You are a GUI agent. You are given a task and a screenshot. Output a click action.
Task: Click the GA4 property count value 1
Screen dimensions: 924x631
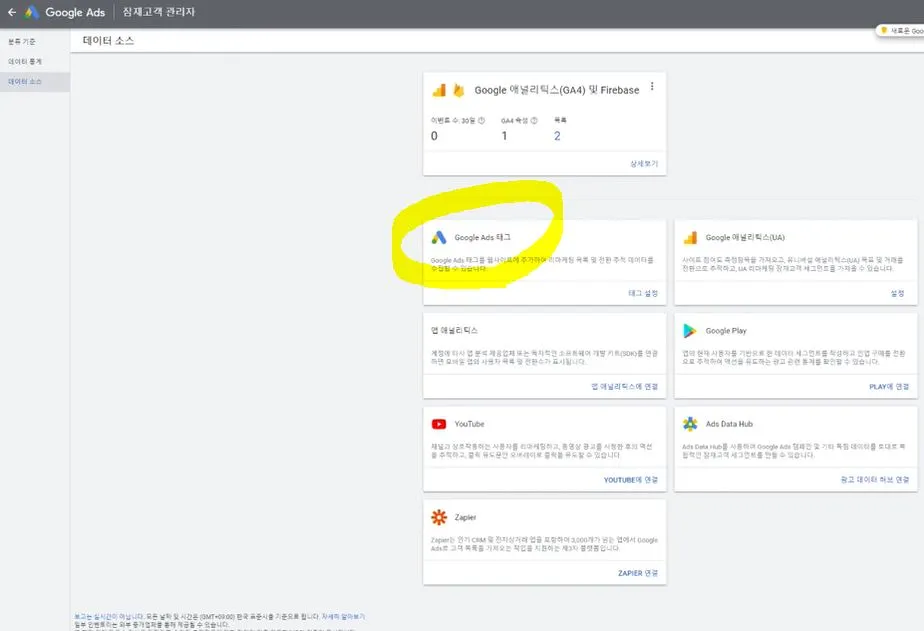pyautogui.click(x=504, y=136)
